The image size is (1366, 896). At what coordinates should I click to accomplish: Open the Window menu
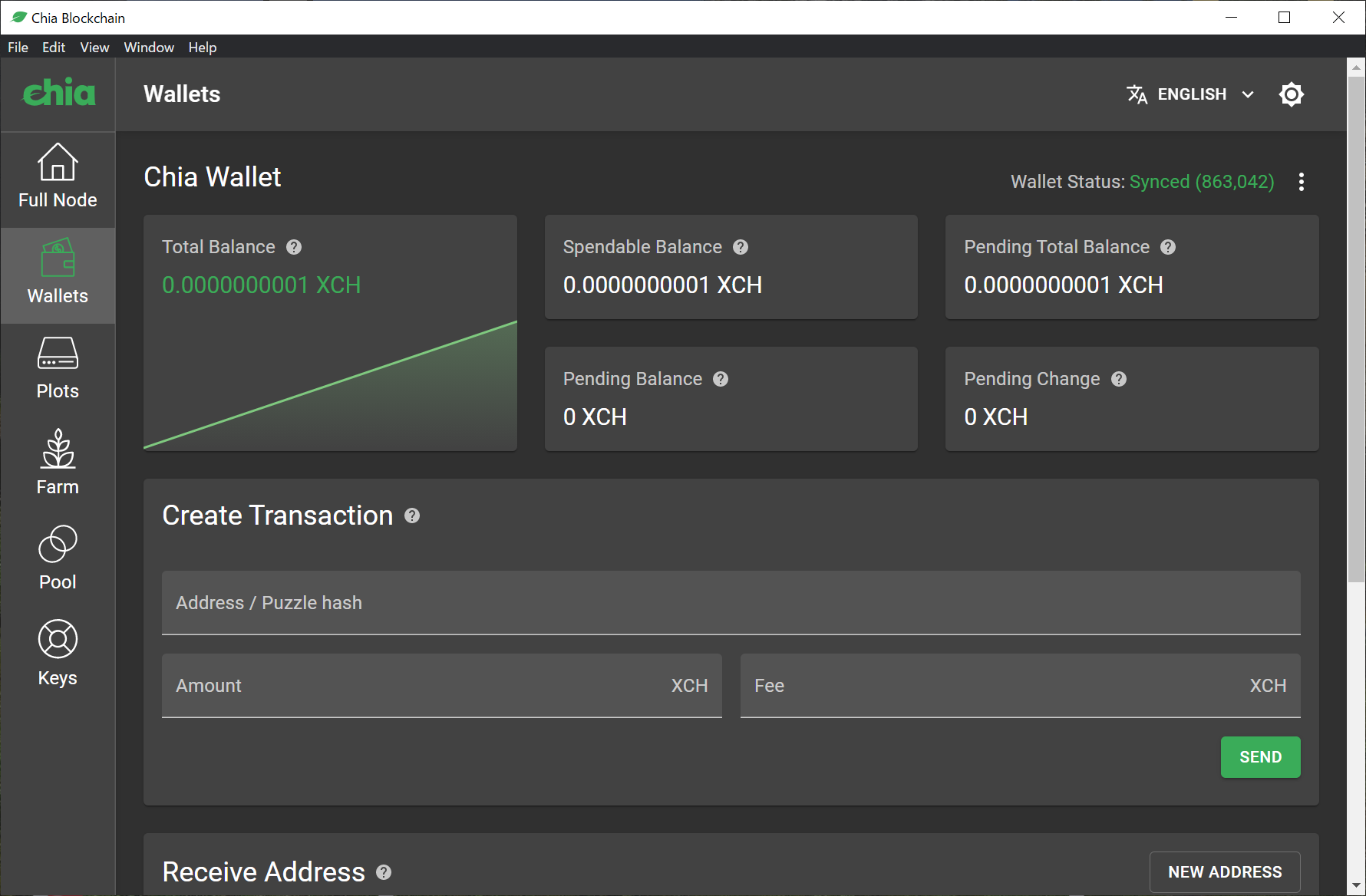pos(149,48)
